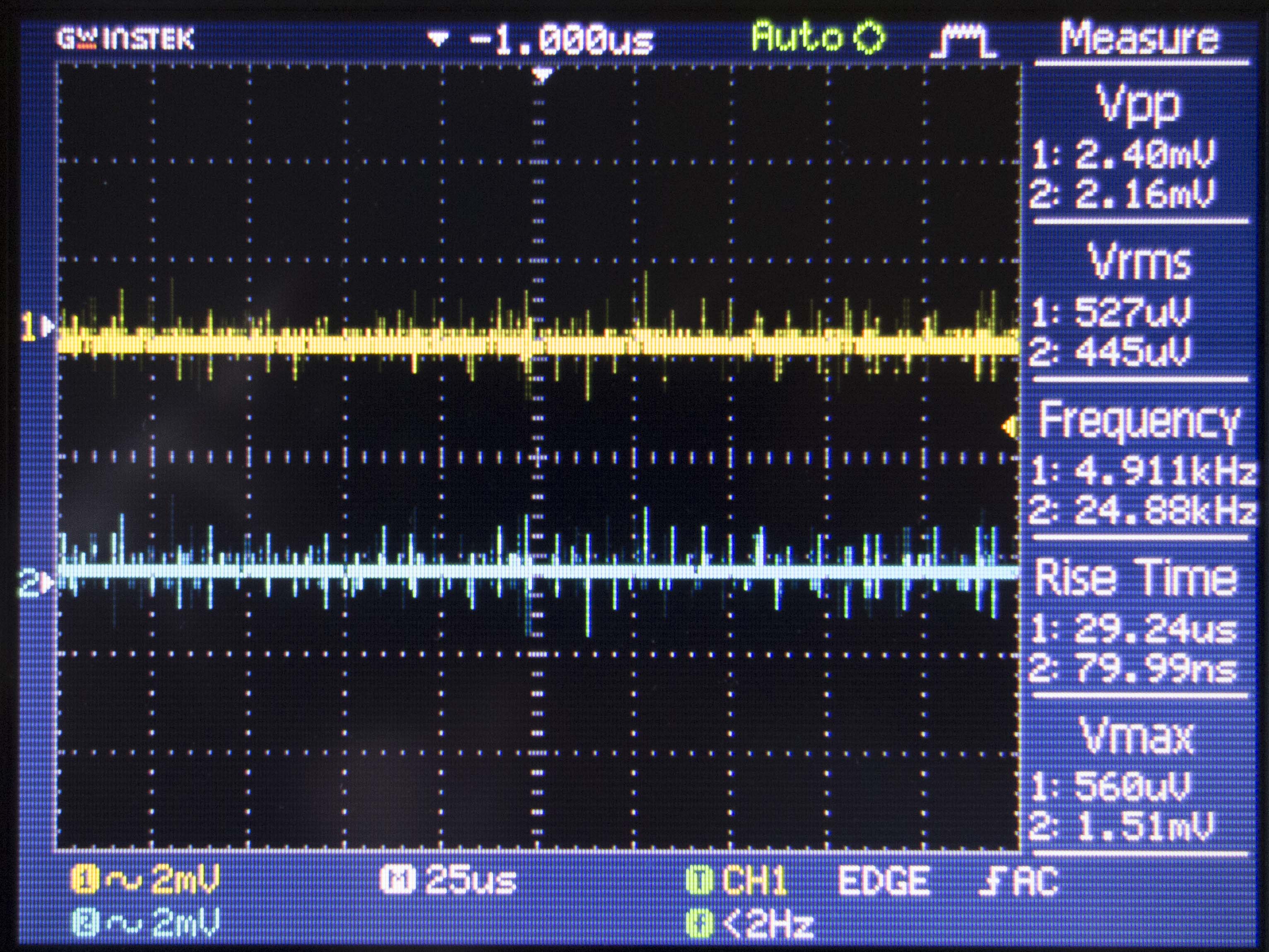This screenshot has height=952, width=1269.
Task: Click the channel 2 ground level marker
Action: 37,583
